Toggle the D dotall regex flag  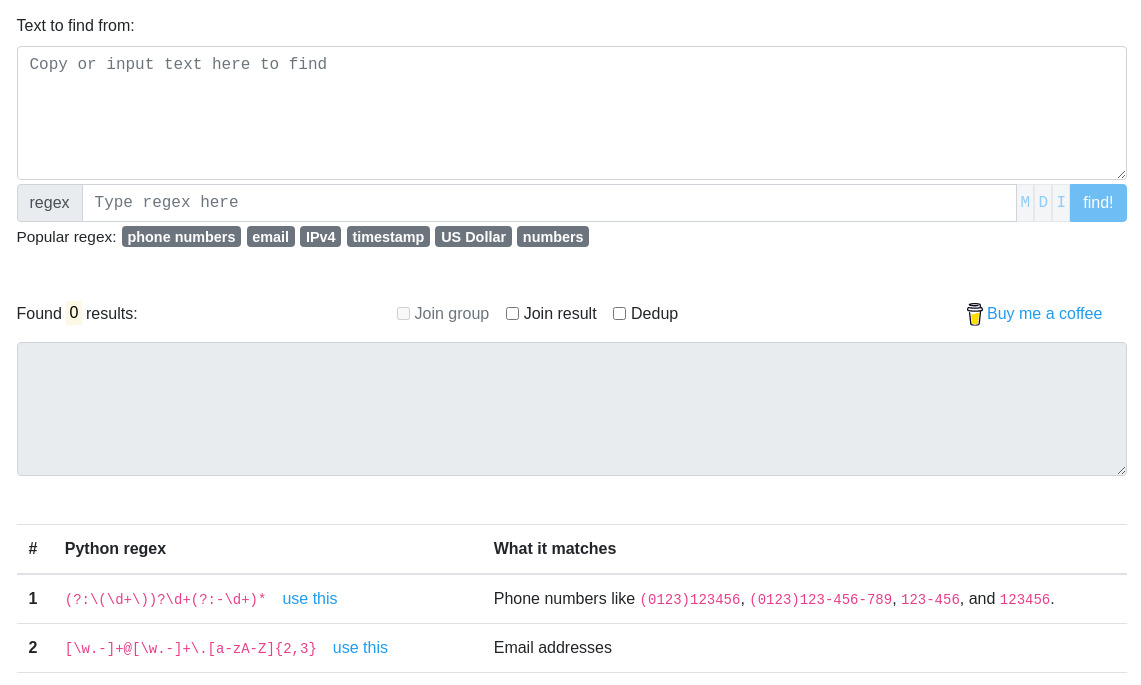[x=1042, y=202]
